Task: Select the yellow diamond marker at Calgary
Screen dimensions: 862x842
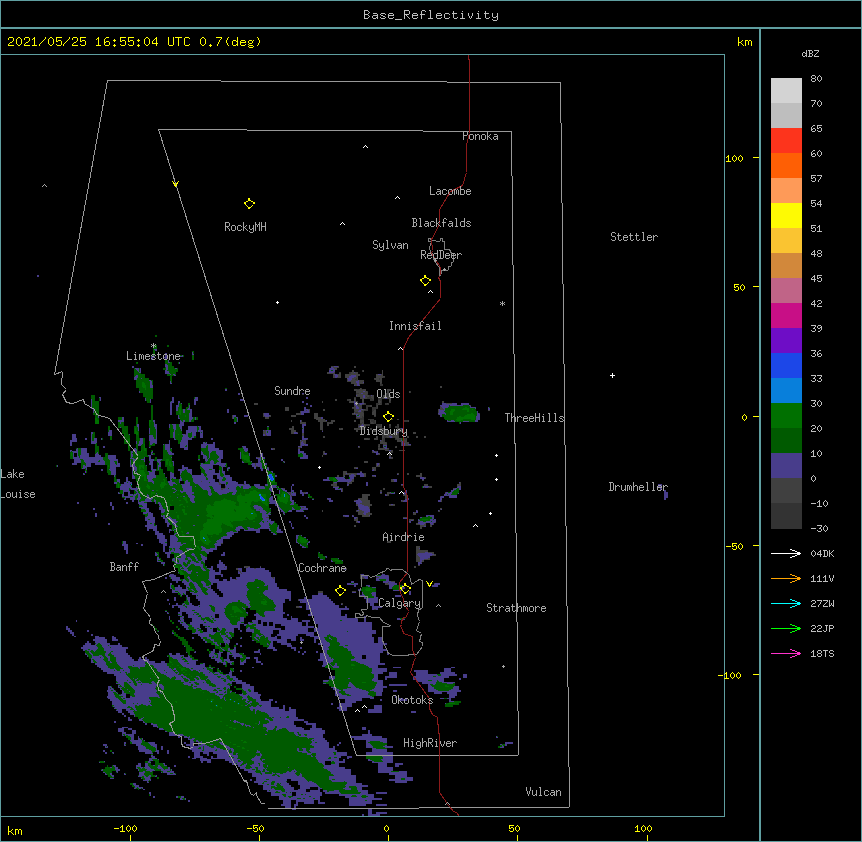Action: click(405, 589)
